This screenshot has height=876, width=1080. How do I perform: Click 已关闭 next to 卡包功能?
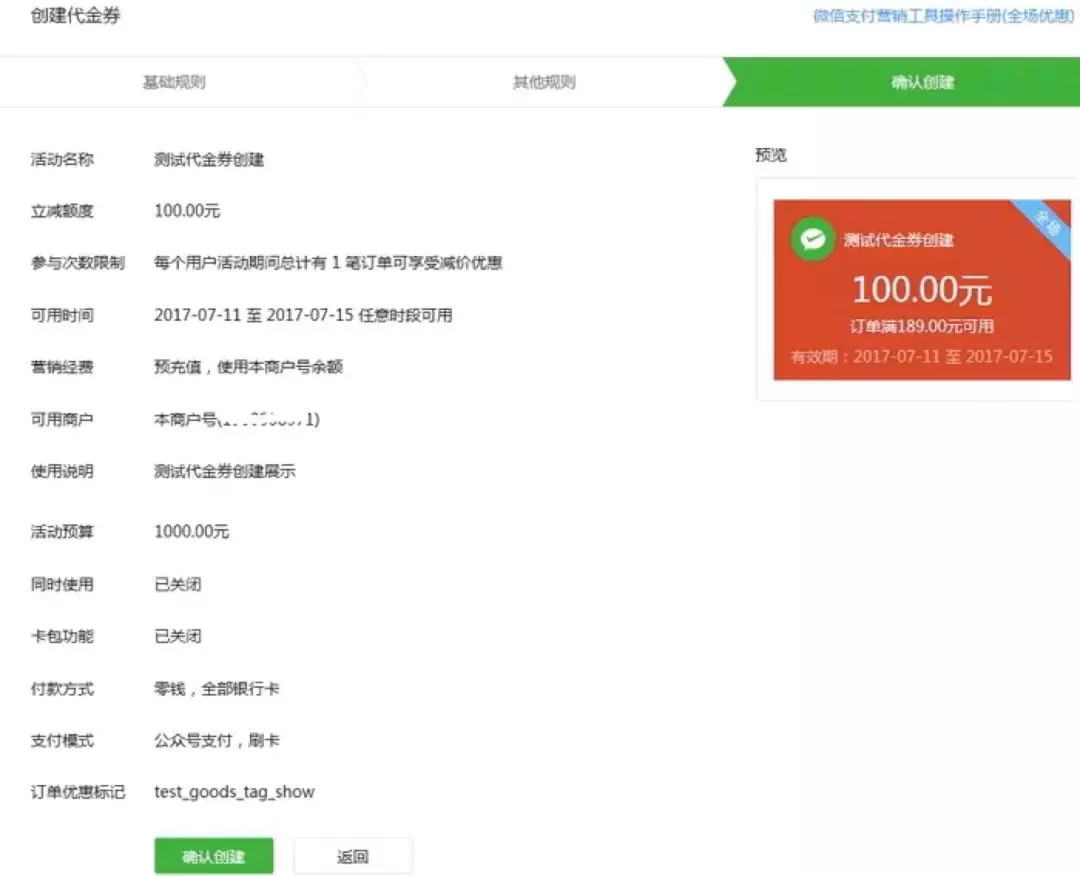point(178,636)
